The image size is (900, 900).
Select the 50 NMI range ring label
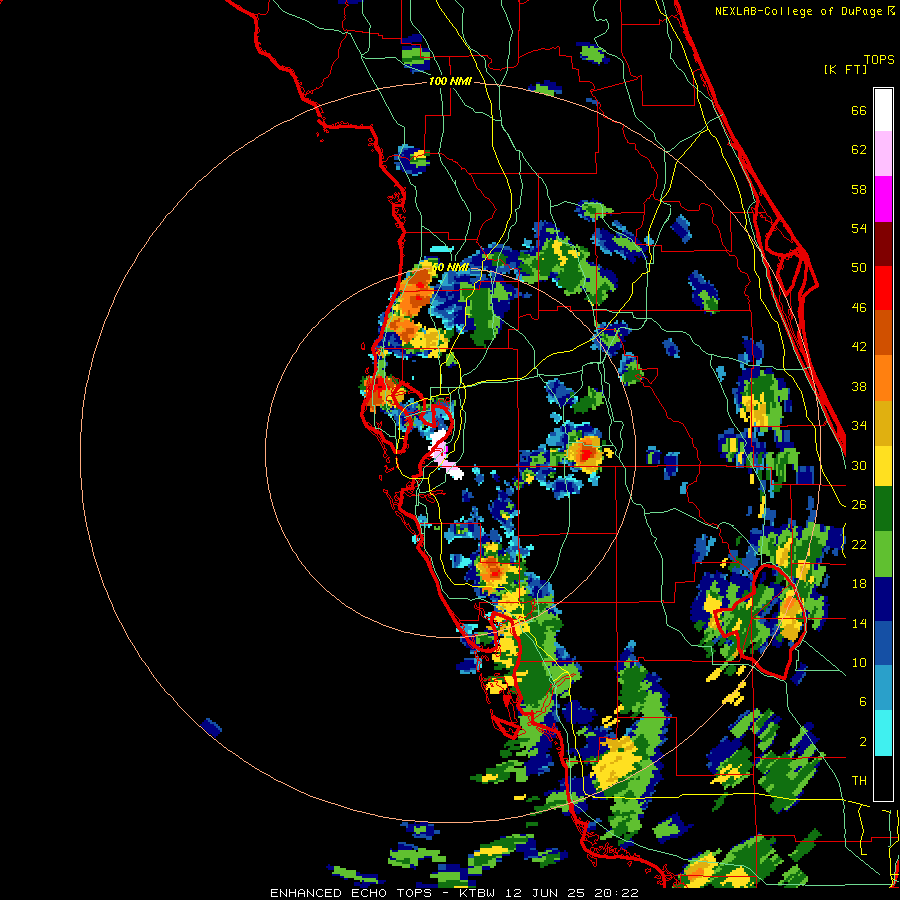(x=450, y=267)
